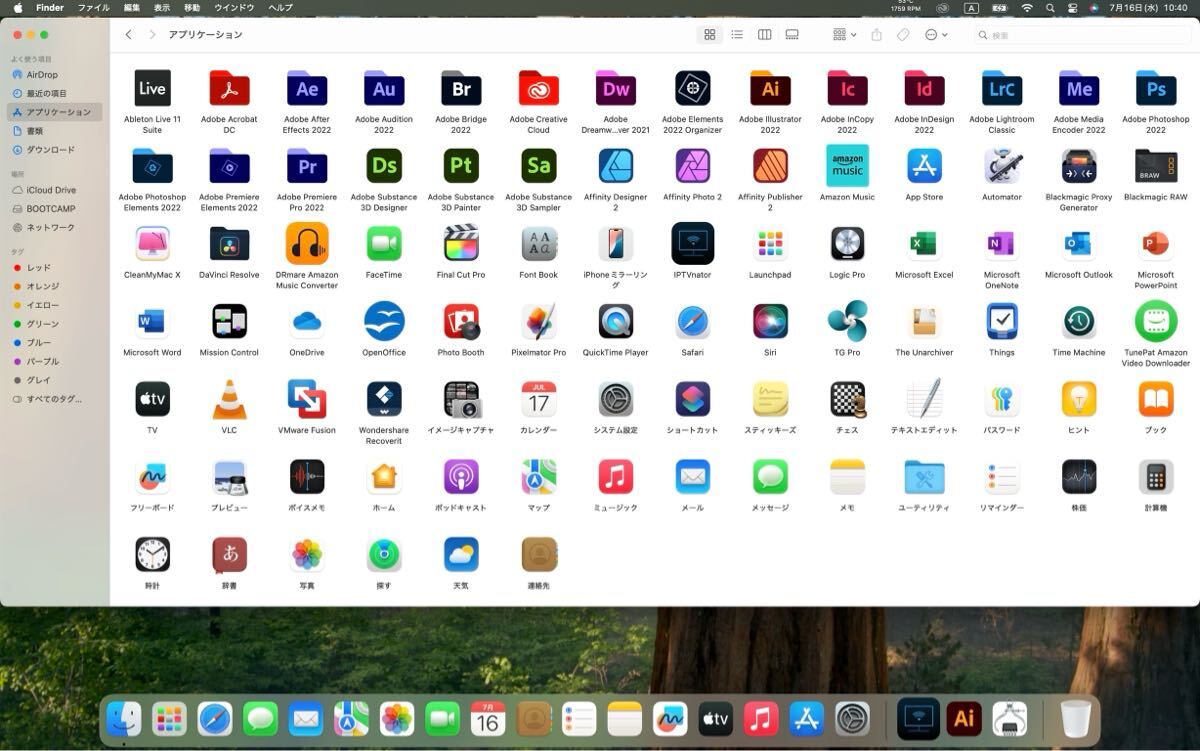The height and width of the screenshot is (751, 1200).
Task: Open the ウインドウ menu
Action: point(234,7)
